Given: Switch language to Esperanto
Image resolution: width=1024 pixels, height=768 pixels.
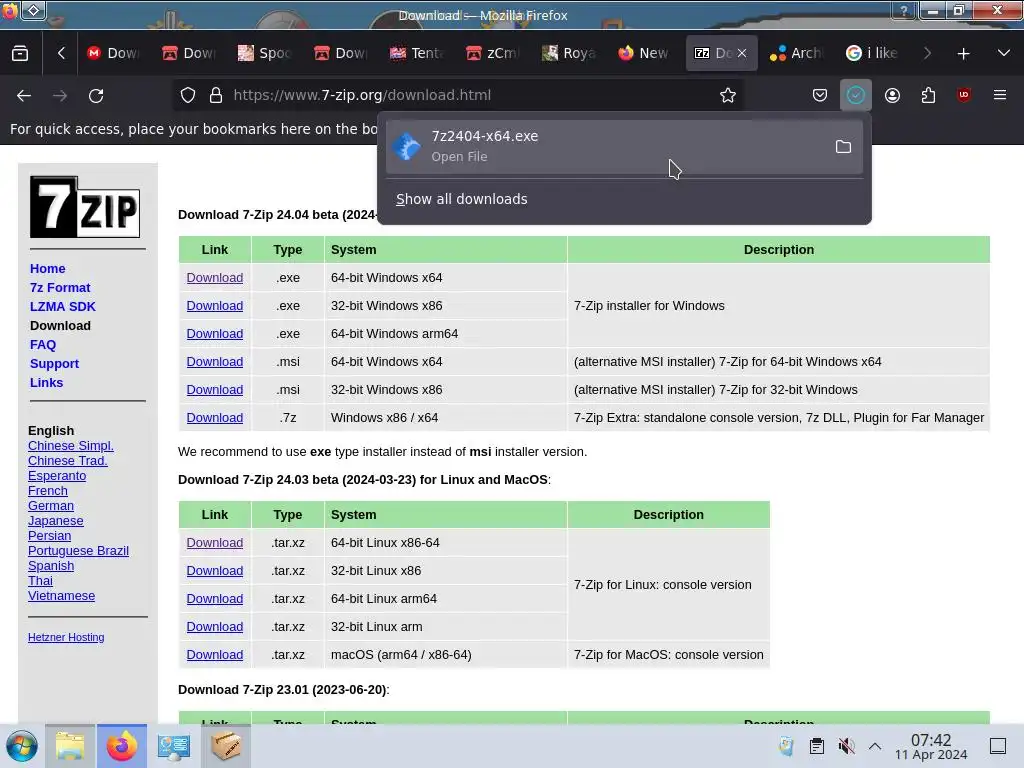Looking at the screenshot, I should click(x=57, y=475).
